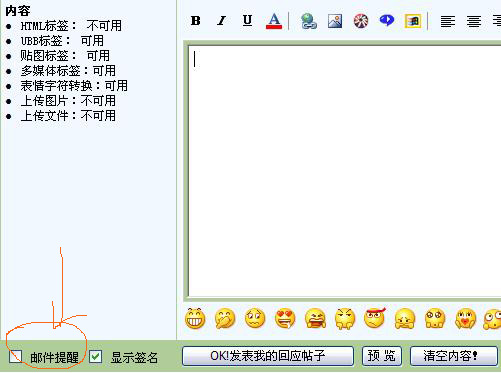Insert the angry red-headband emoticon

click(375, 318)
